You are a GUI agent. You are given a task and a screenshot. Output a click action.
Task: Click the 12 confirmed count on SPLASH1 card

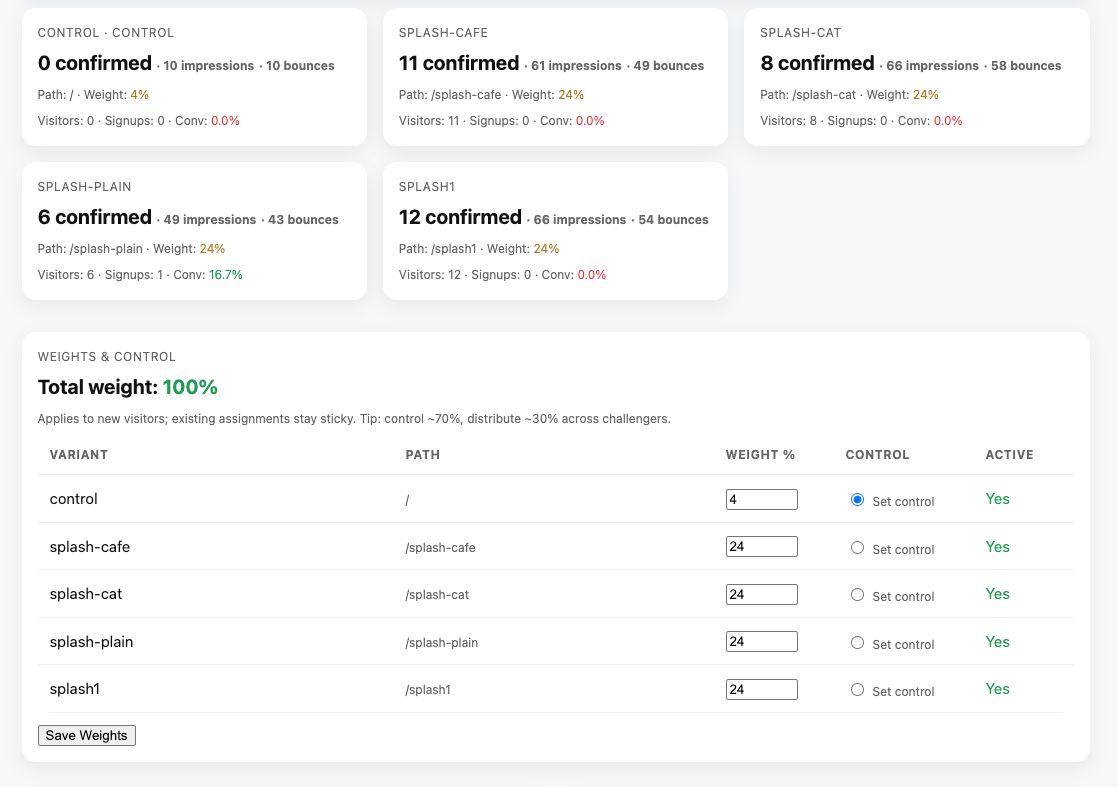pyautogui.click(x=460, y=217)
